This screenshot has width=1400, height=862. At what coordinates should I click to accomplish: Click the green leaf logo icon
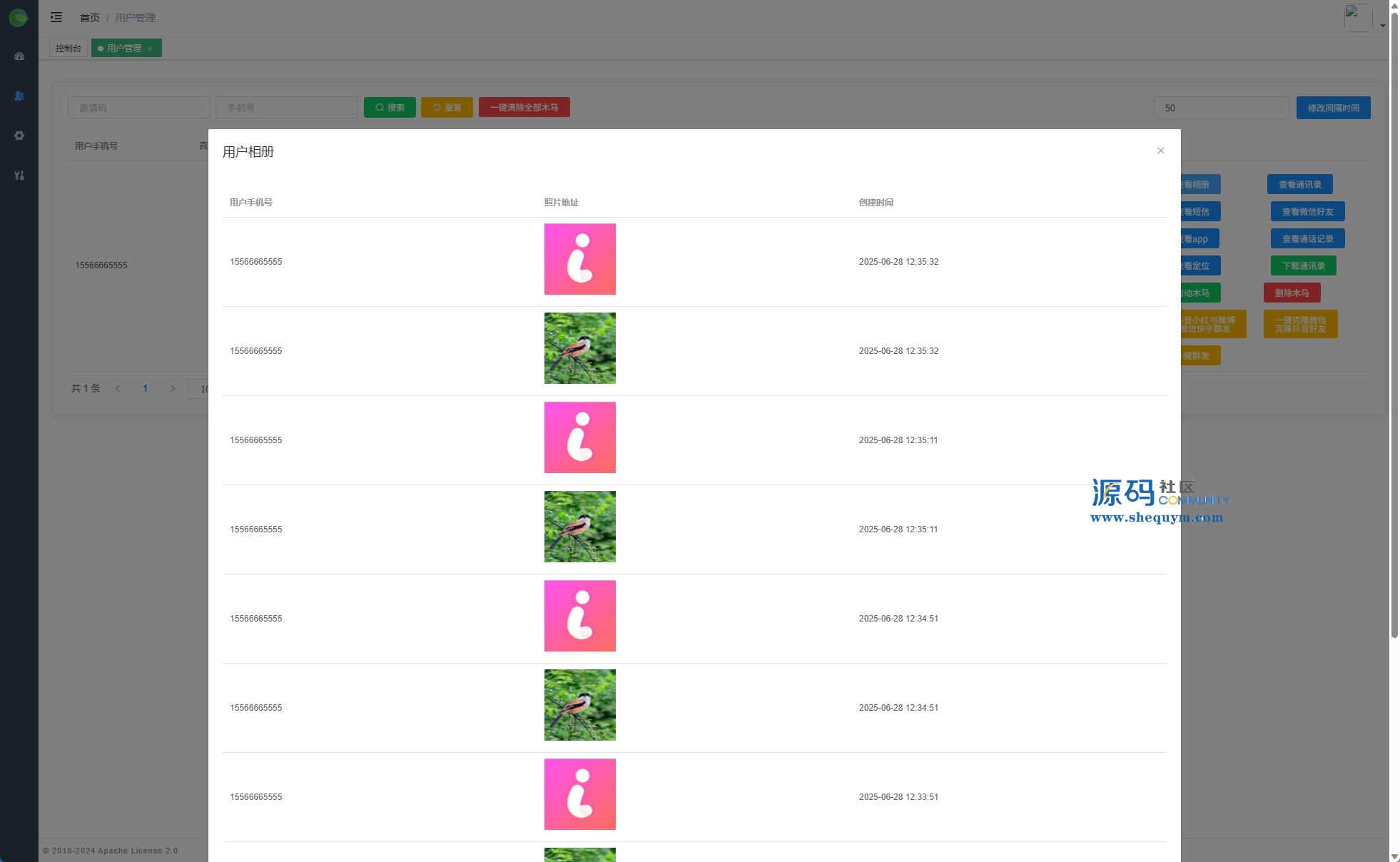[x=19, y=18]
